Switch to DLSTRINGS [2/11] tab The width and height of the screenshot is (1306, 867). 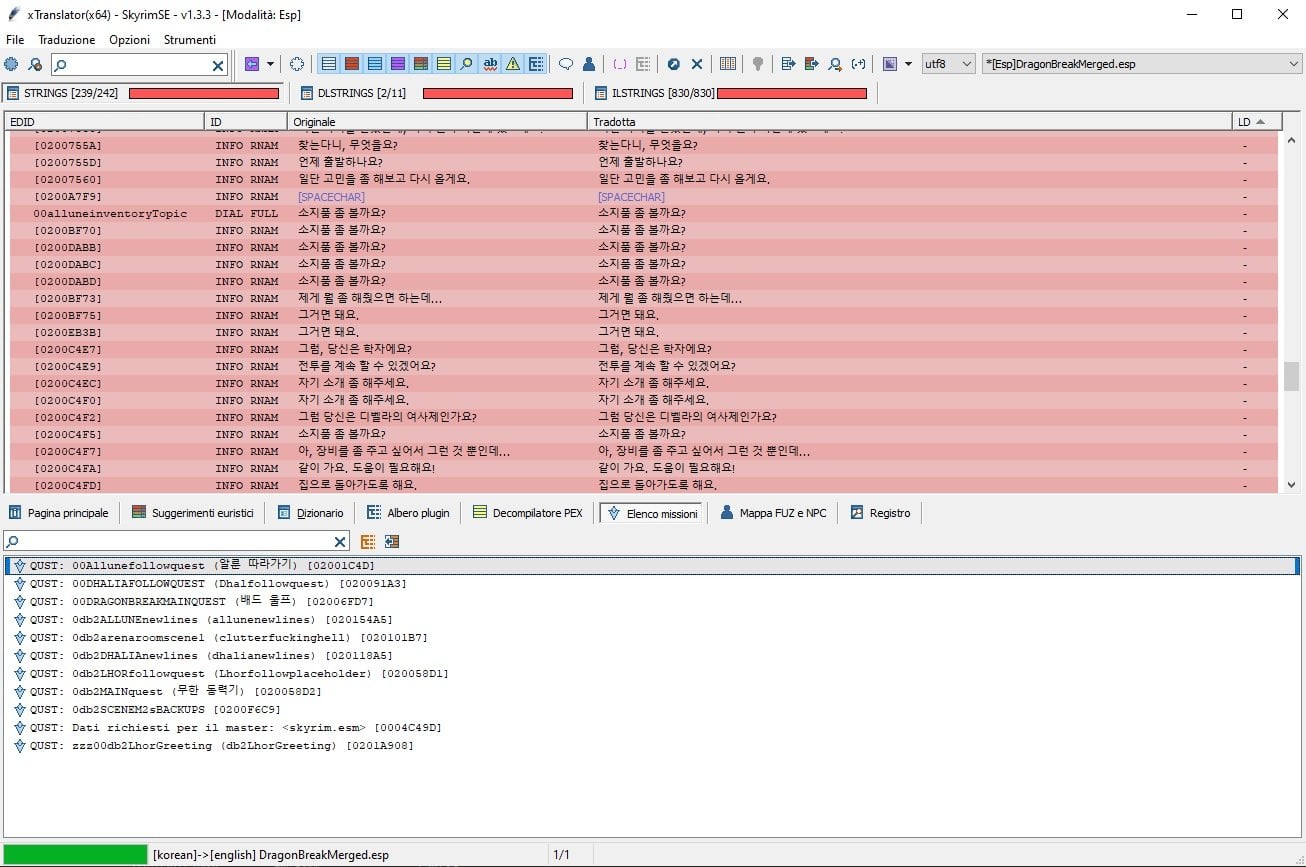coord(437,93)
